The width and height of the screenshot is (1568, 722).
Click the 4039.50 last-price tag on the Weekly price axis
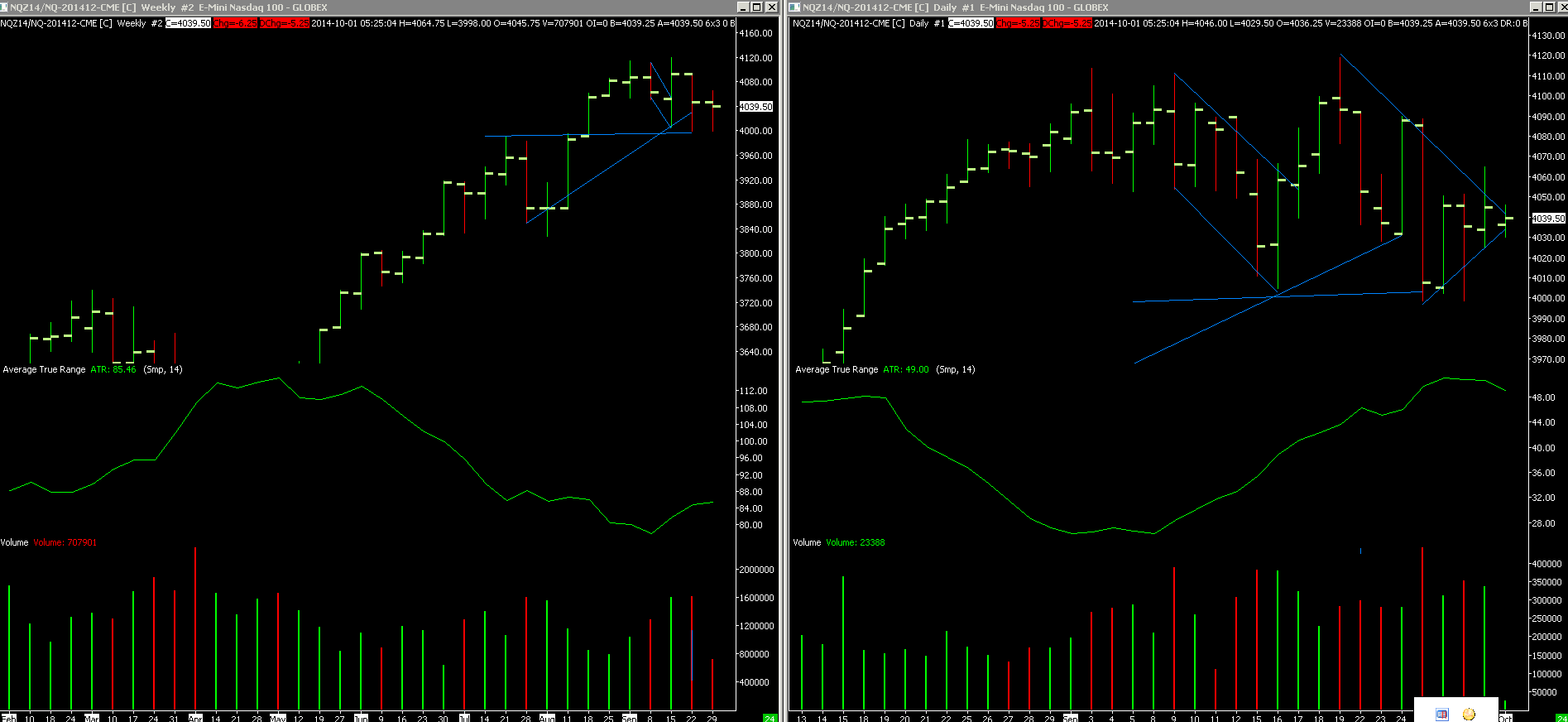point(755,107)
